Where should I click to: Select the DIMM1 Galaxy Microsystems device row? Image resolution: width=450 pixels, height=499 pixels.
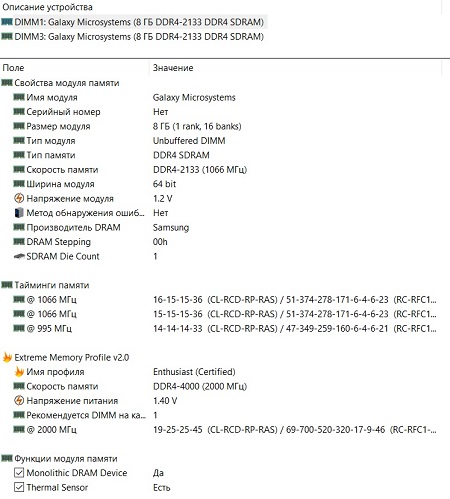pos(133,22)
